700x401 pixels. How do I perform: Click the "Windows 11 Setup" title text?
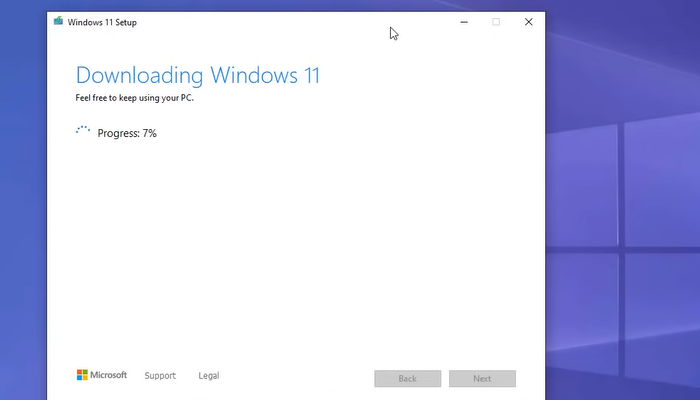[x=102, y=22]
